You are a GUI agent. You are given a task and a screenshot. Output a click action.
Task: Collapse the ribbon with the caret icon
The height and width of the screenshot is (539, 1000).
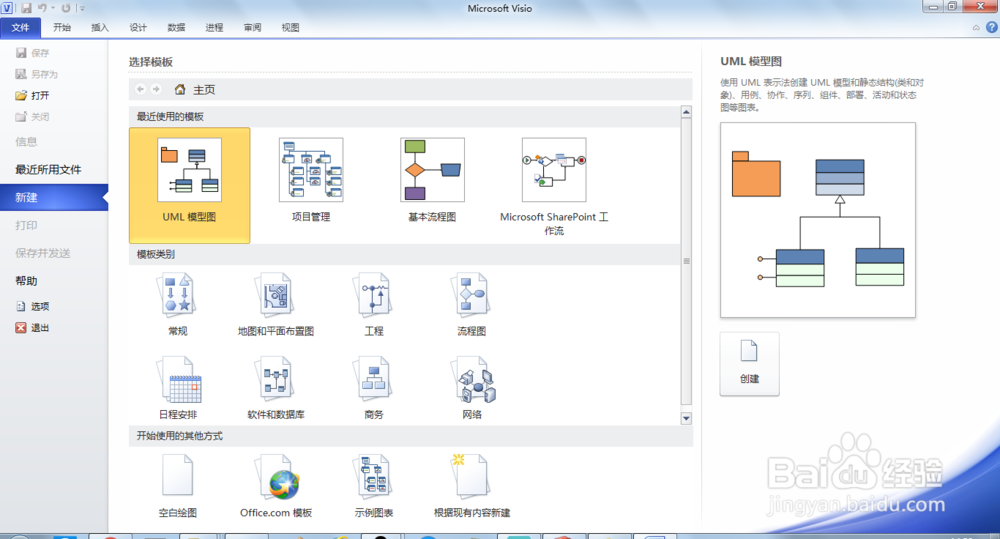[x=976, y=27]
